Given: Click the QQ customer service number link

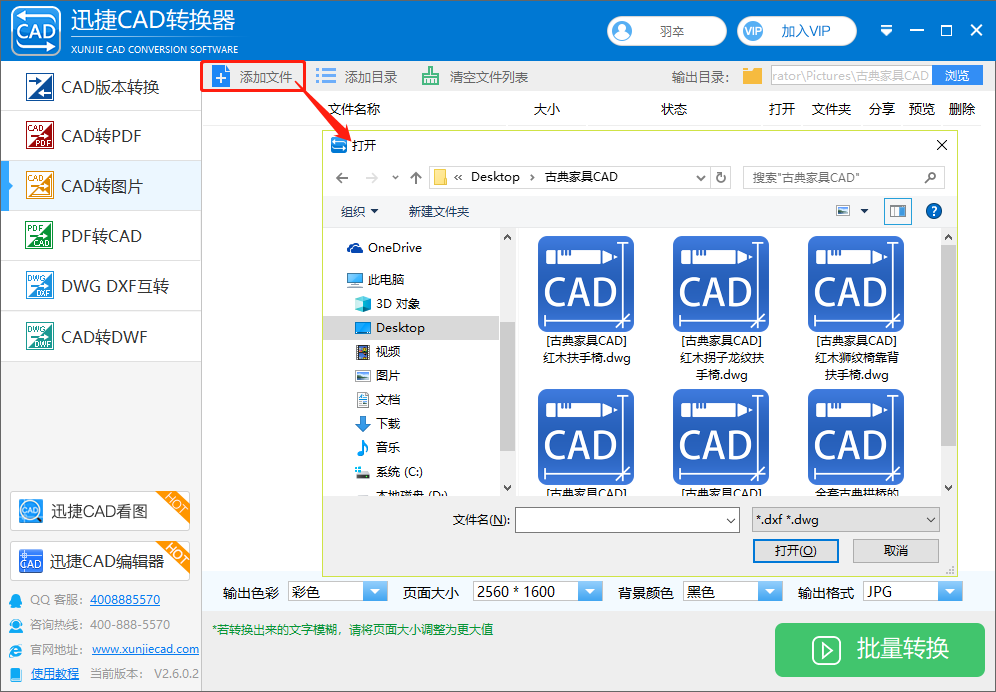Looking at the screenshot, I should [x=125, y=599].
